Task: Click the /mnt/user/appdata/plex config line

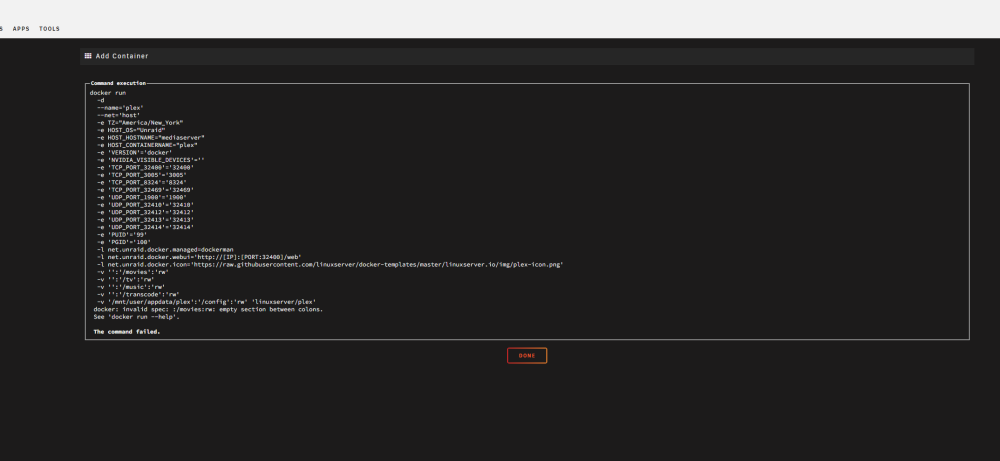Action: click(207, 302)
